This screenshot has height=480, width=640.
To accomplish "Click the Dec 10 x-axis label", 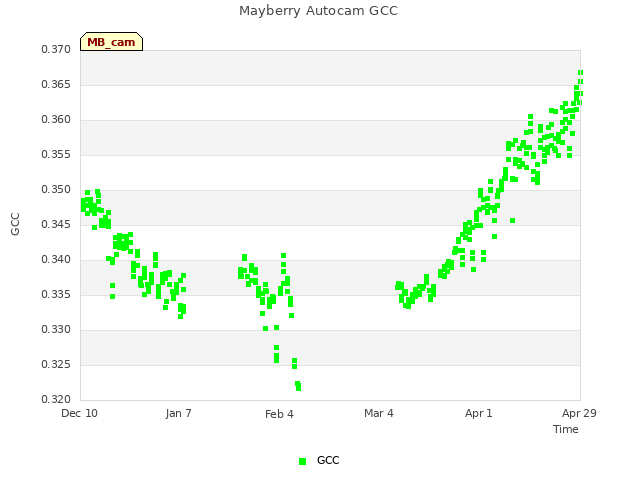I will point(80,413).
